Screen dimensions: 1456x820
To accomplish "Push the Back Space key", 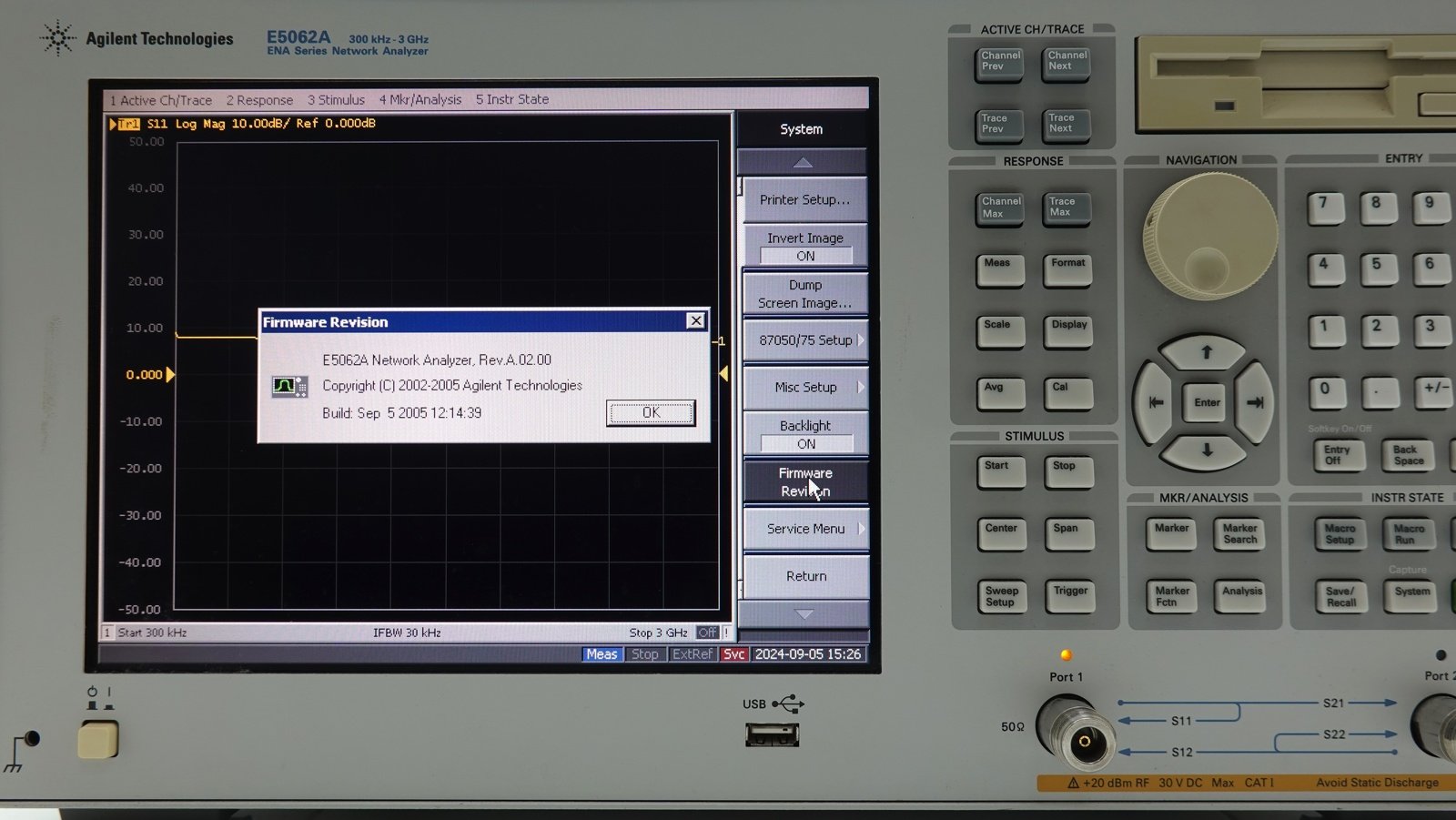I will tap(1407, 455).
